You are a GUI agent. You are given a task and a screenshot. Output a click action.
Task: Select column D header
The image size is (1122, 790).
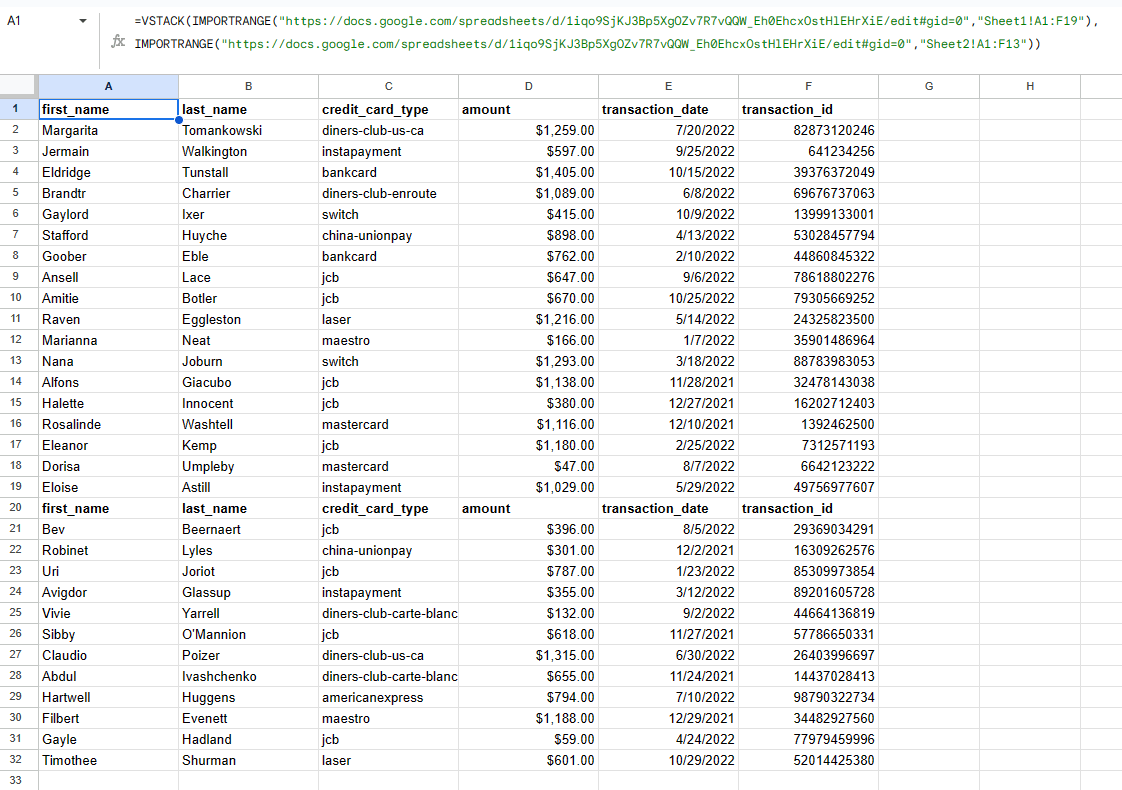click(528, 86)
